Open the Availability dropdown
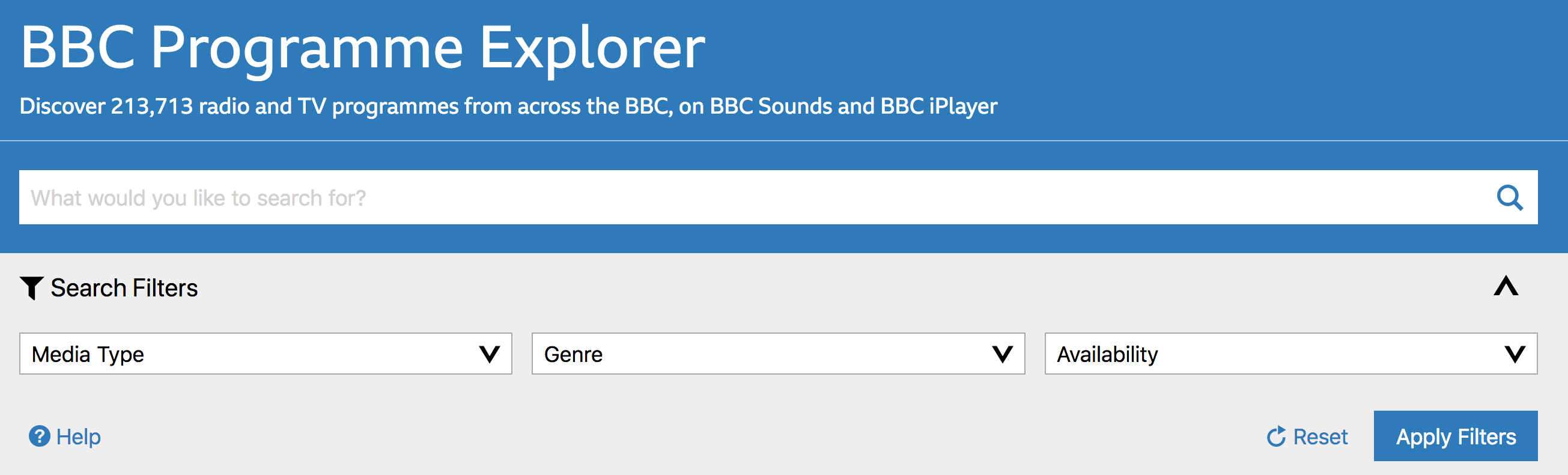 tap(1290, 354)
